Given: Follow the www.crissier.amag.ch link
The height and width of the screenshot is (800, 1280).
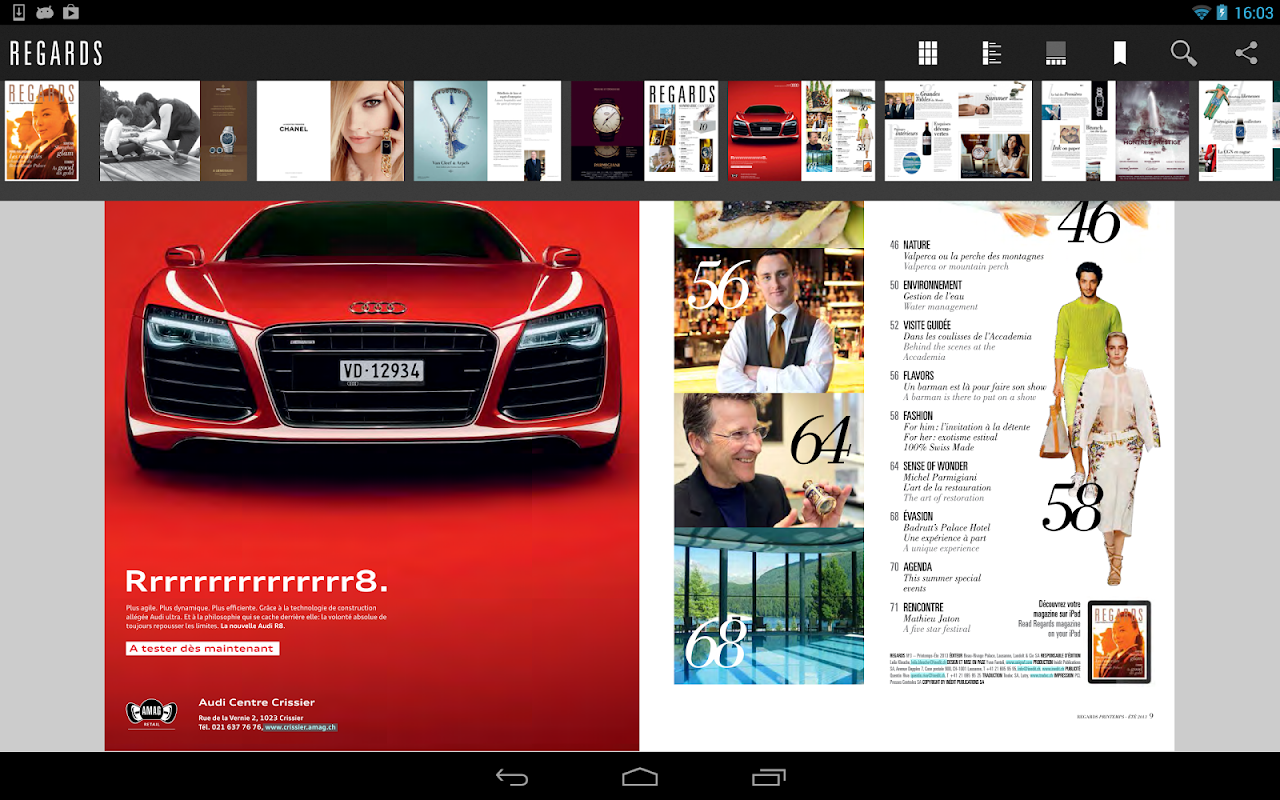Looking at the screenshot, I should 301,727.
